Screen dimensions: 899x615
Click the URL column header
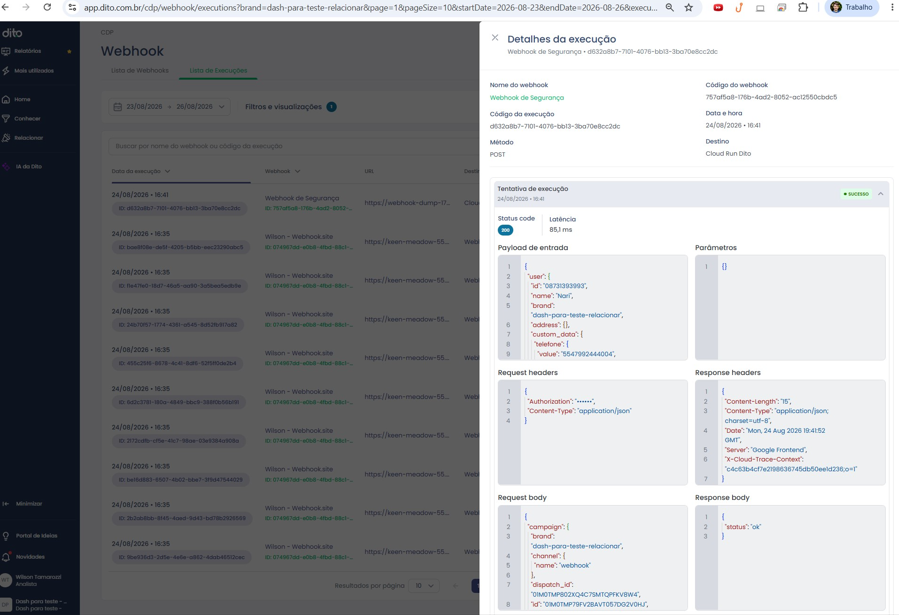tap(369, 171)
